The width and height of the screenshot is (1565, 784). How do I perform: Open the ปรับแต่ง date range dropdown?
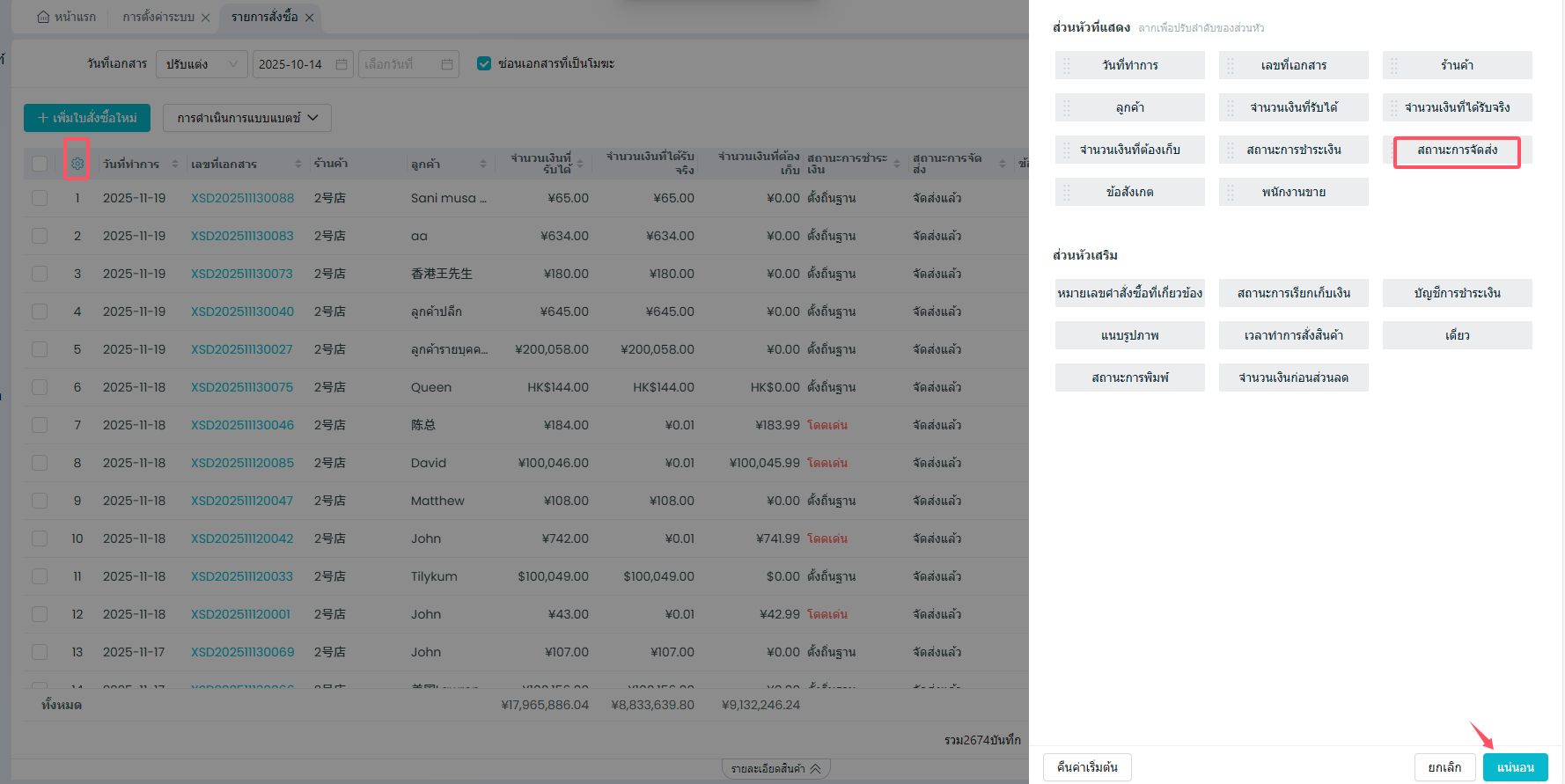click(x=202, y=64)
